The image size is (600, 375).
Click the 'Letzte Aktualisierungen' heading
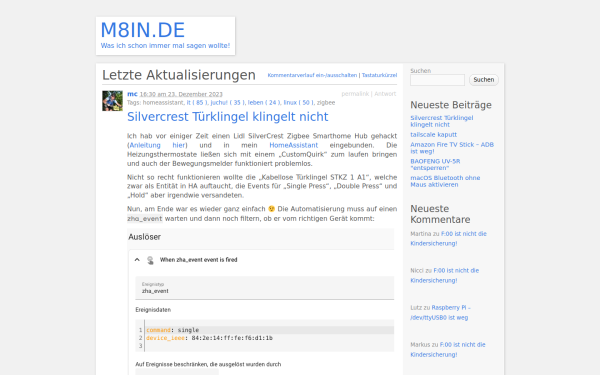[x=179, y=75]
